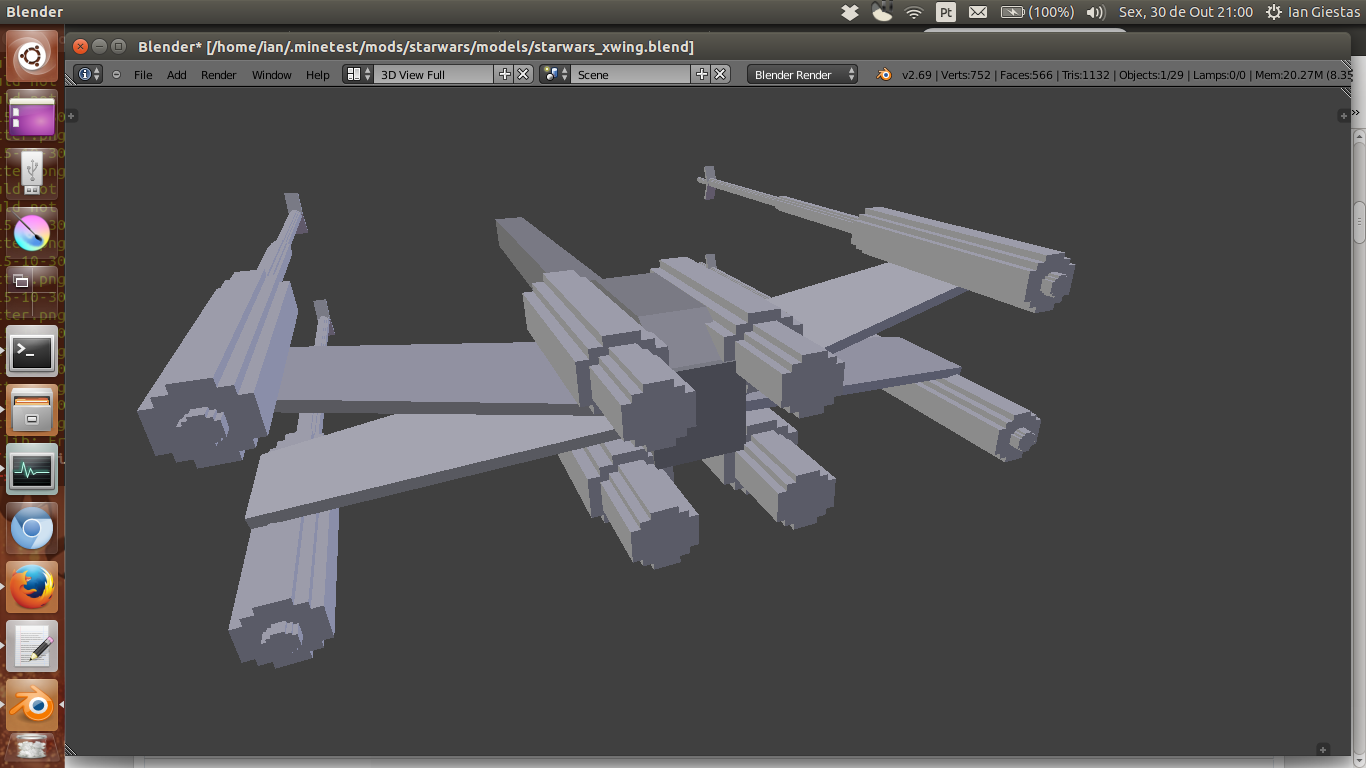Collapse the header menus with the minus toggle
This screenshot has width=1366, height=768.
(x=115, y=74)
